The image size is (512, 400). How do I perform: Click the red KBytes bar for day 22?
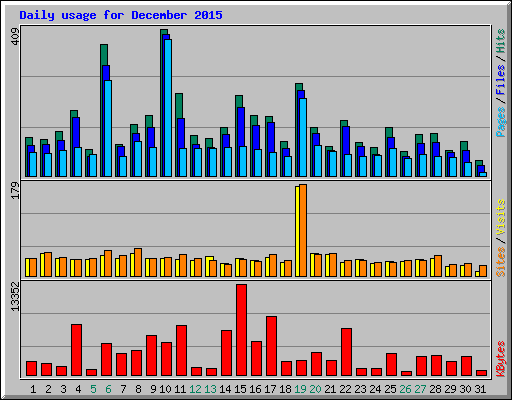click(346, 352)
